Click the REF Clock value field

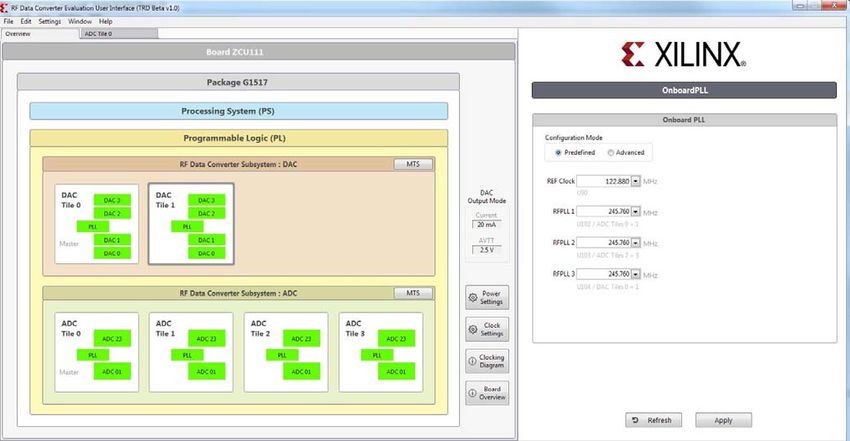603,181
